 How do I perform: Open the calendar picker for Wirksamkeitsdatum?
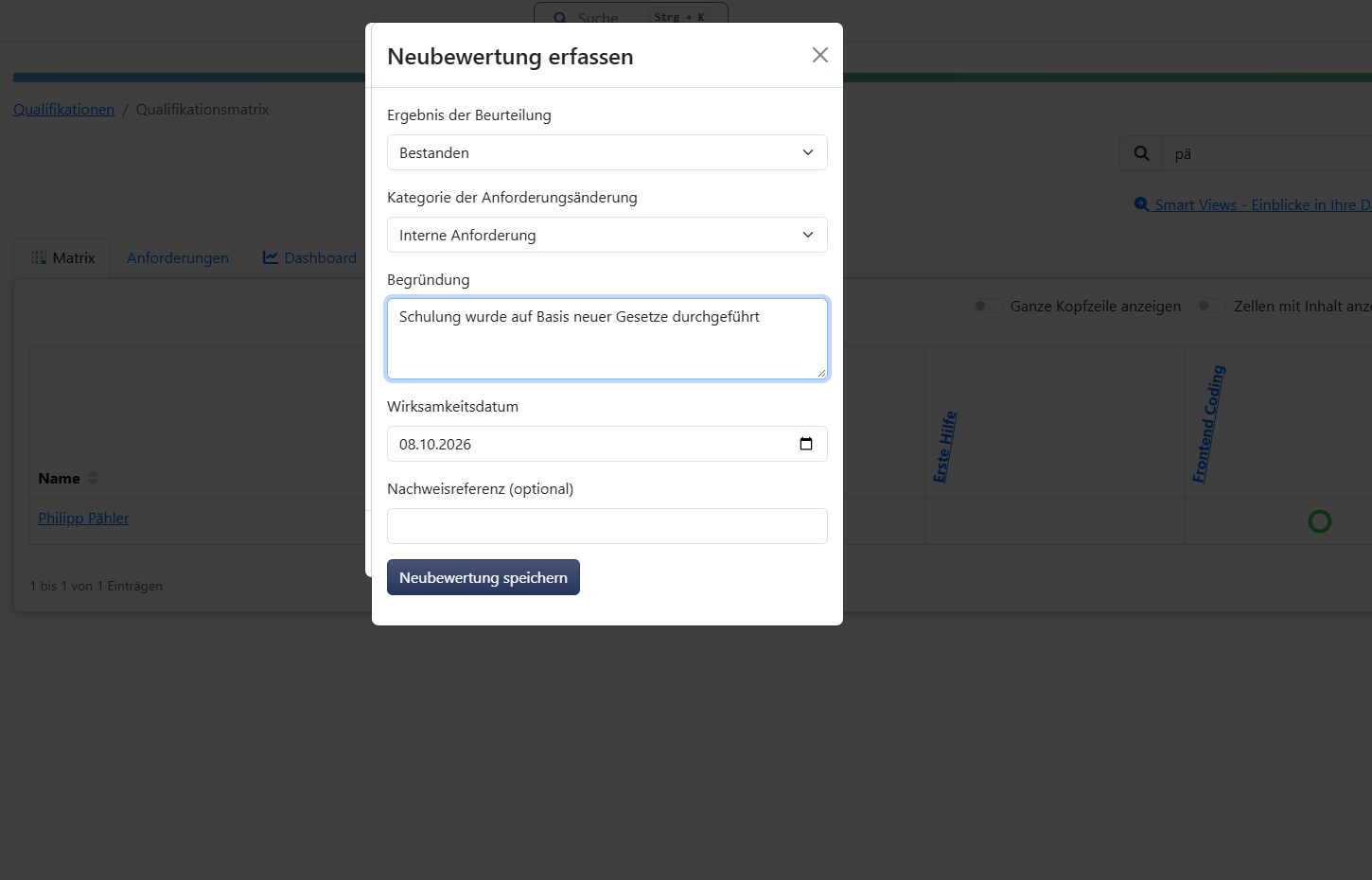(806, 444)
